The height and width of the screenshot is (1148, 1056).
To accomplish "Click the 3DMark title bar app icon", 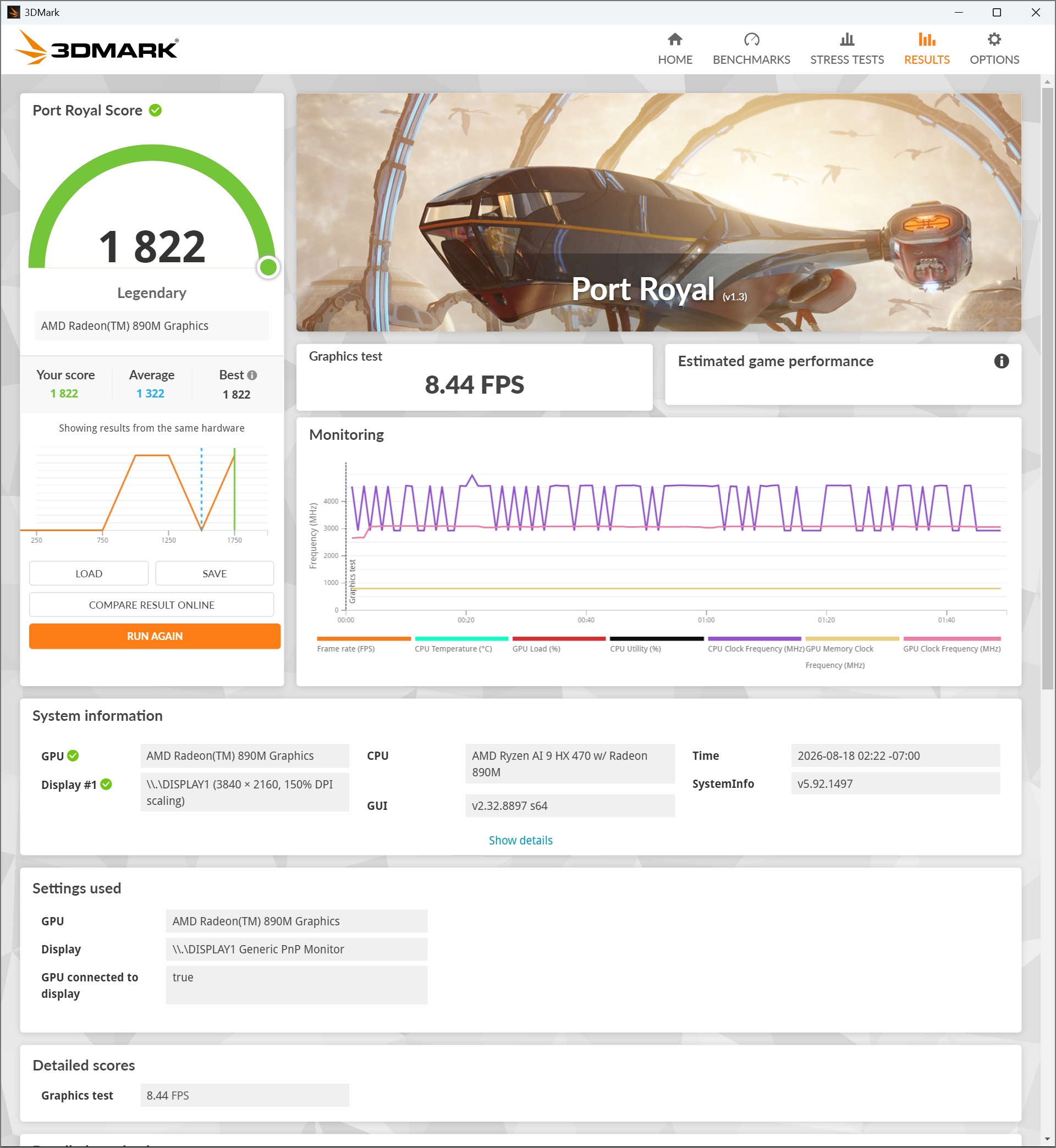I will pos(13,12).
